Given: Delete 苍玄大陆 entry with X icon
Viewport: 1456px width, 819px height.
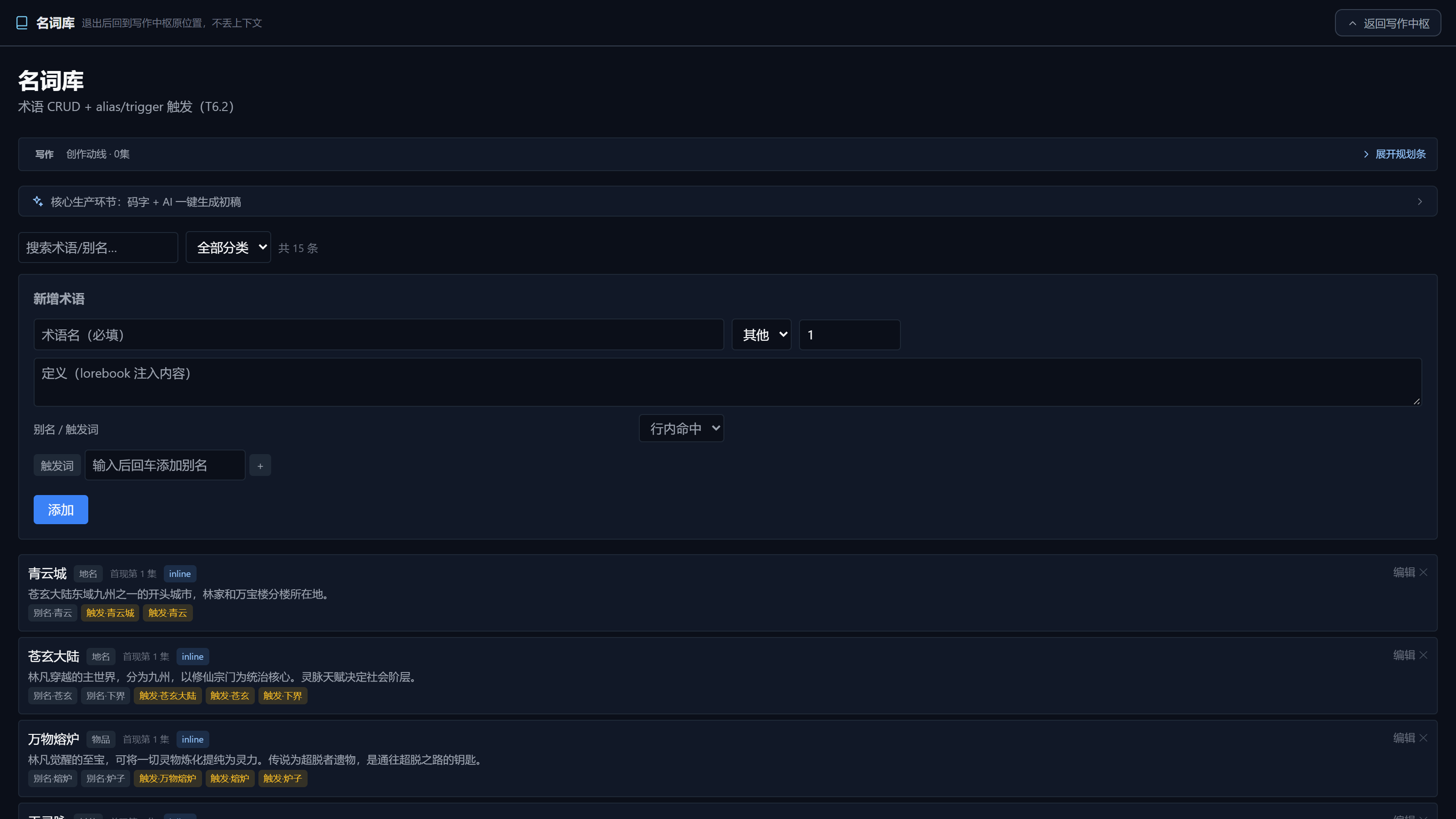Looking at the screenshot, I should (1423, 655).
